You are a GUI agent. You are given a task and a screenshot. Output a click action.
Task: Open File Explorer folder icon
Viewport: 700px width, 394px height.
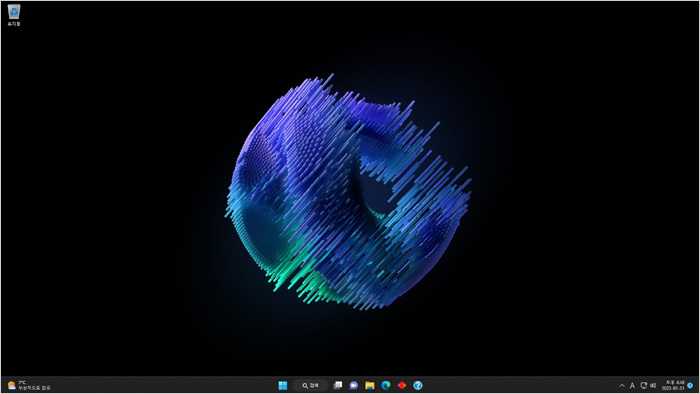click(370, 385)
